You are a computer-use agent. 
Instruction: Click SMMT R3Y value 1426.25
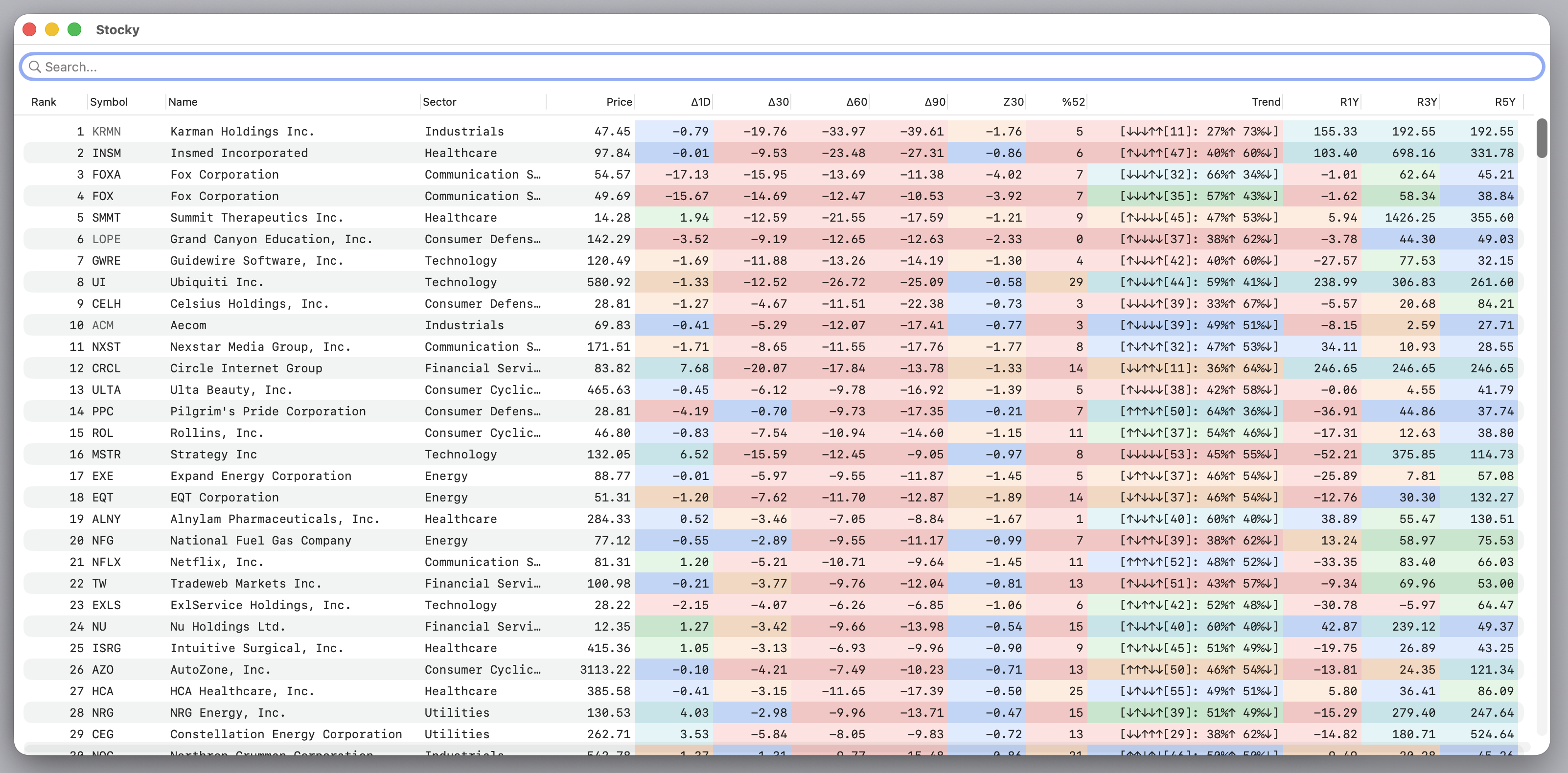tap(1410, 218)
